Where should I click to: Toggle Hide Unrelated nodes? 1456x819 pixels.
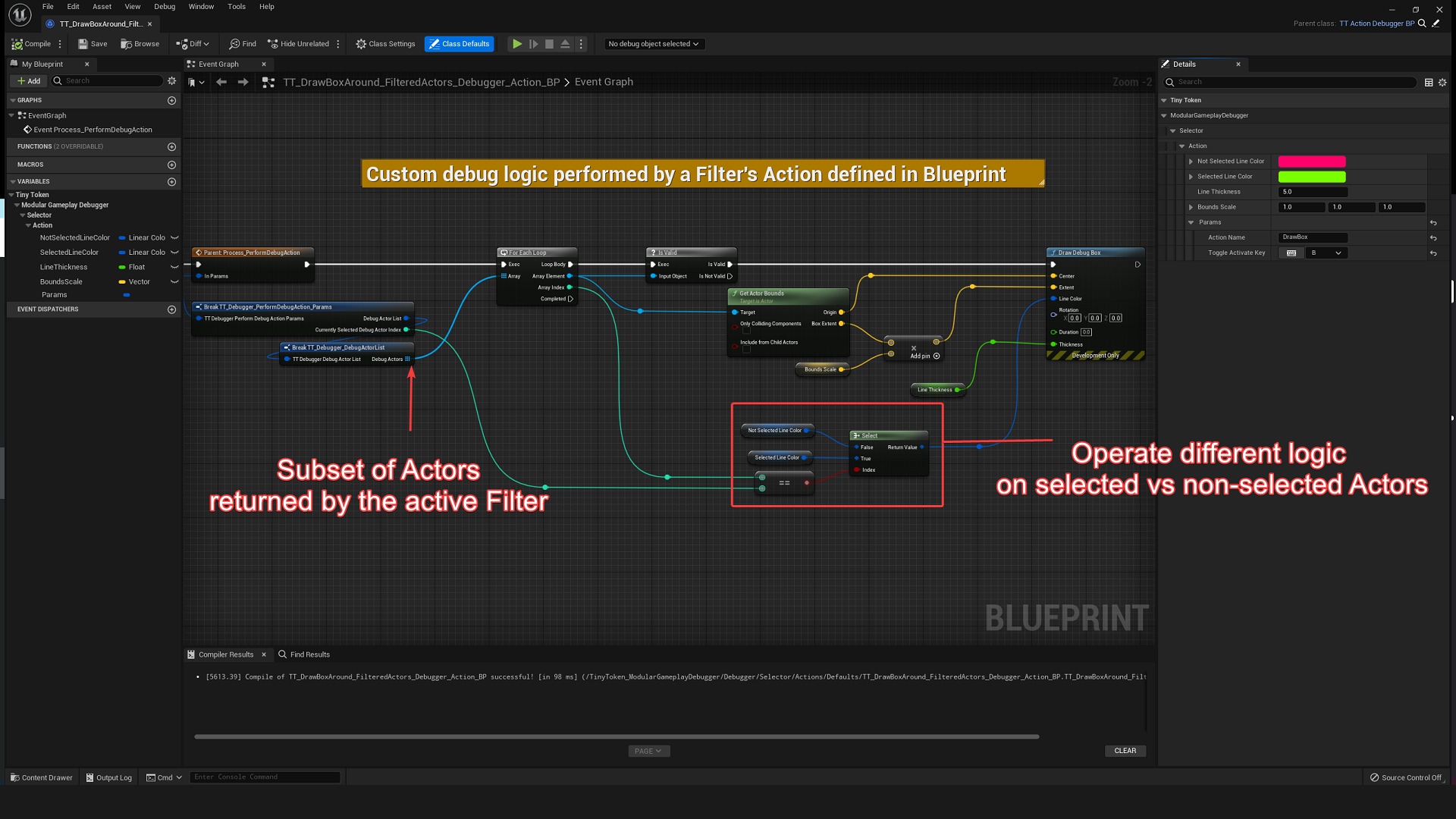(x=299, y=43)
